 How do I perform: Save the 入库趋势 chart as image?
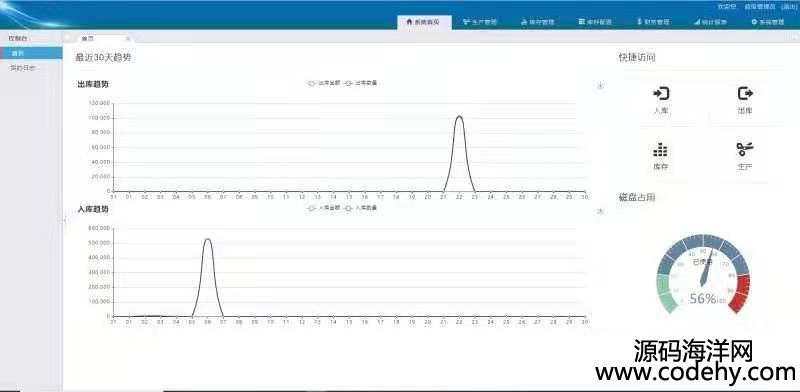point(601,211)
